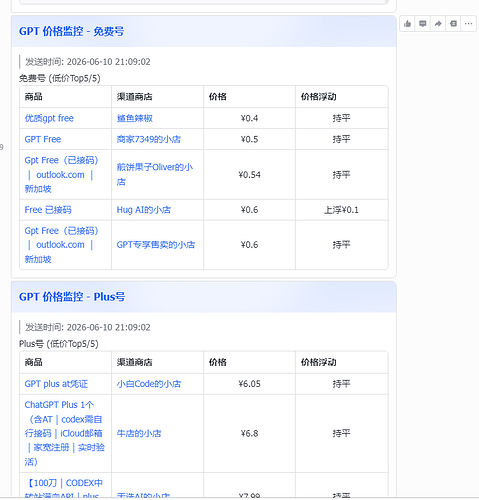The image size is (479, 500).
Task: Click 渠道商店 header in 免费号 table
Action: [134, 97]
